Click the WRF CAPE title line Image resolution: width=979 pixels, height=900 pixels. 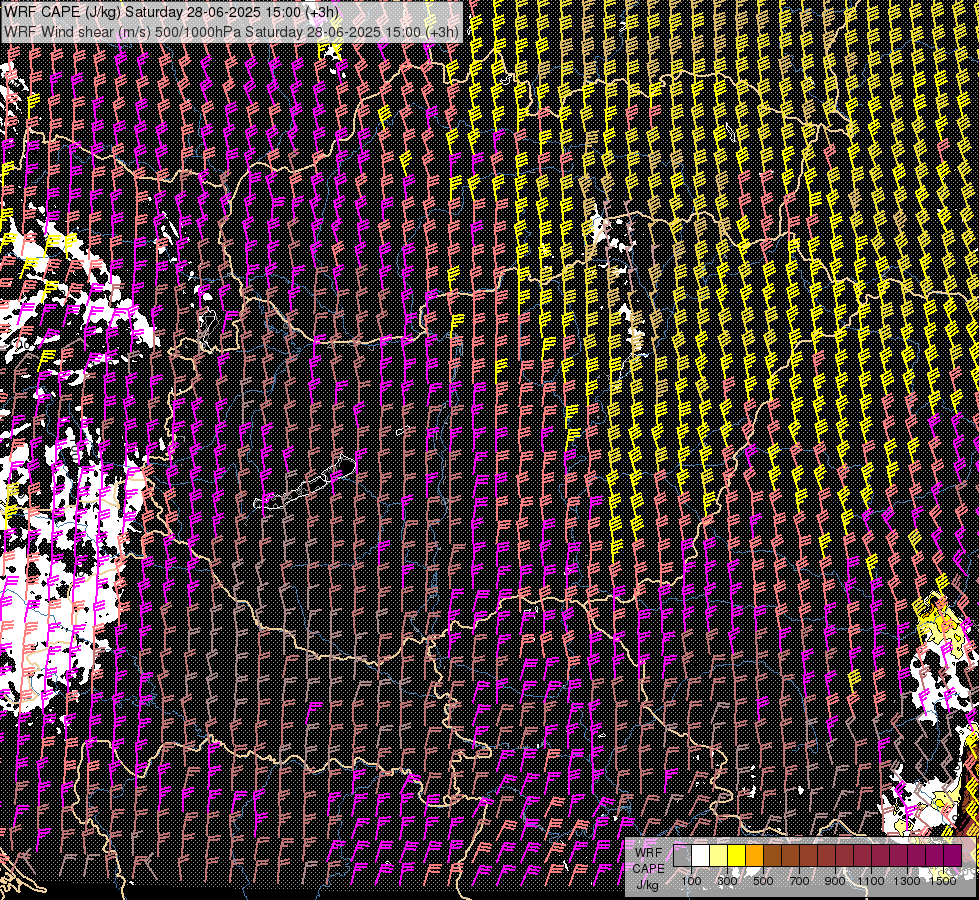[x=171, y=12]
